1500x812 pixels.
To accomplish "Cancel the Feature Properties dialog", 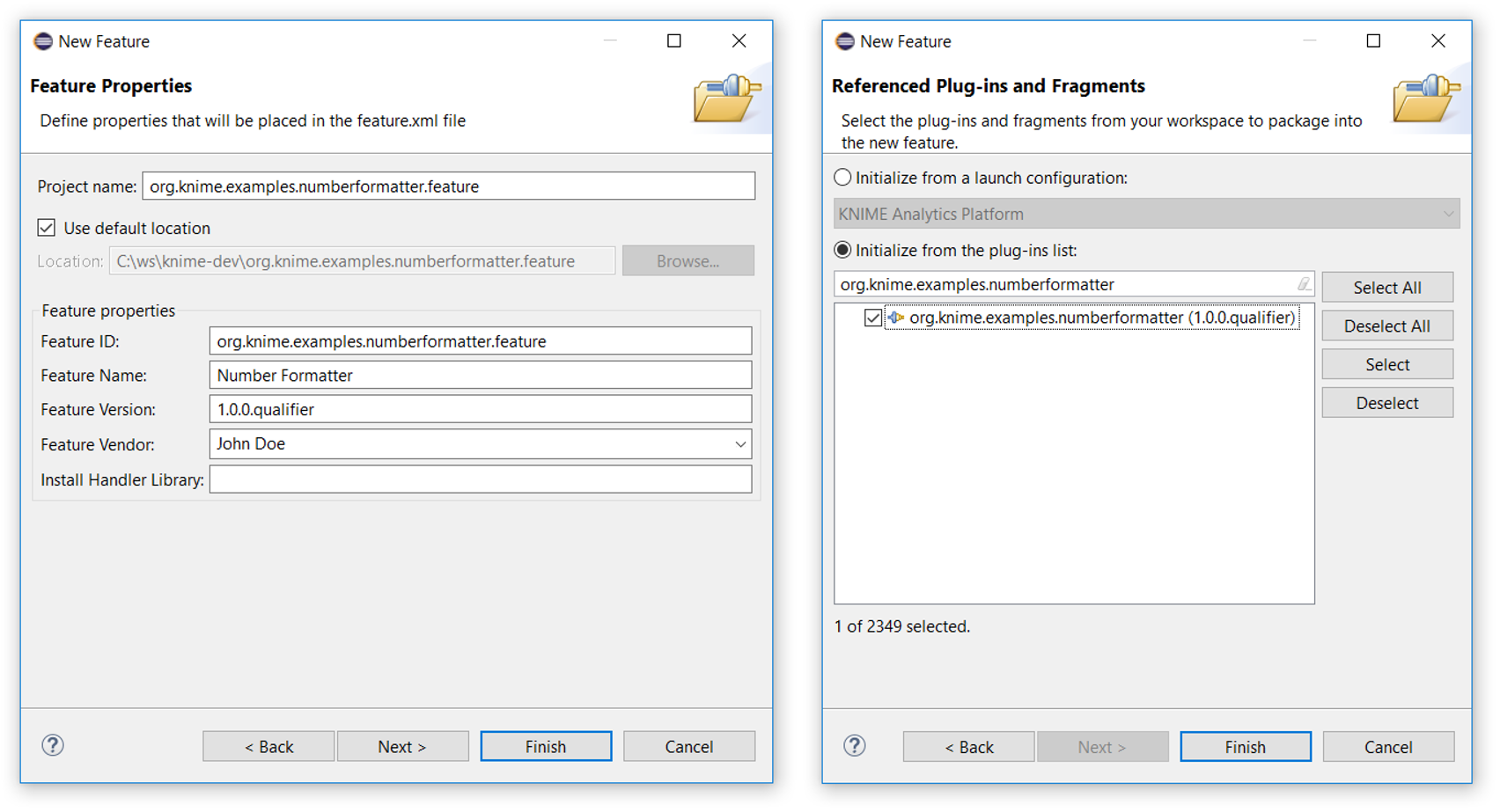I will pos(689,746).
